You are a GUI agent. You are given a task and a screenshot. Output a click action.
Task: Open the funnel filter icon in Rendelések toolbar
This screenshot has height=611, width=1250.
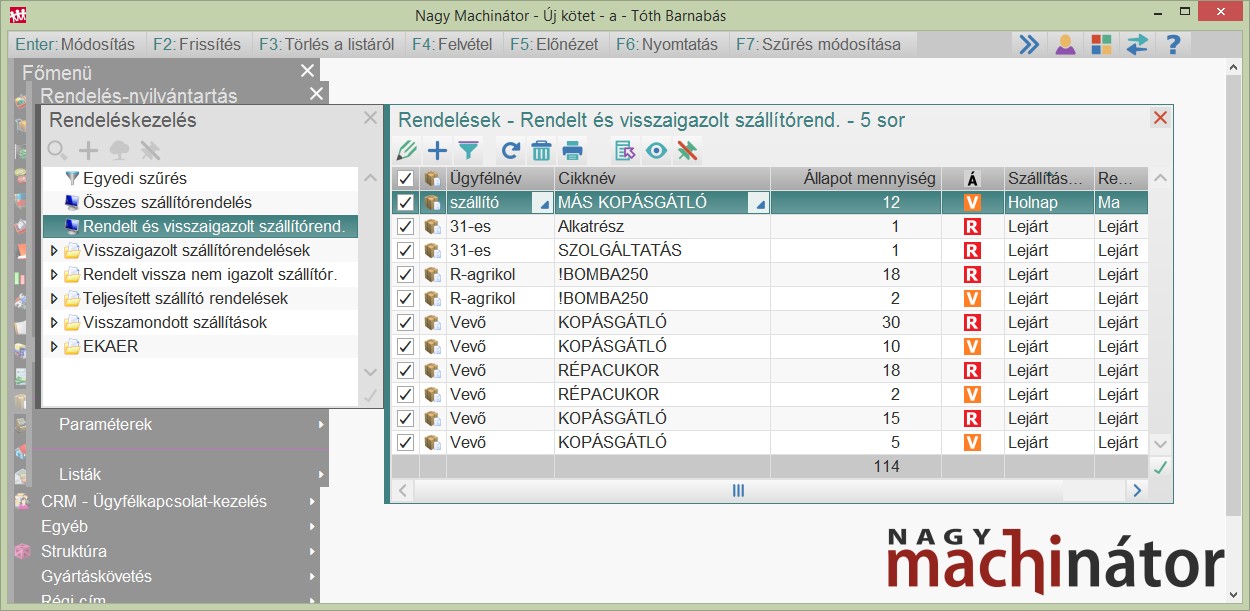pos(468,151)
